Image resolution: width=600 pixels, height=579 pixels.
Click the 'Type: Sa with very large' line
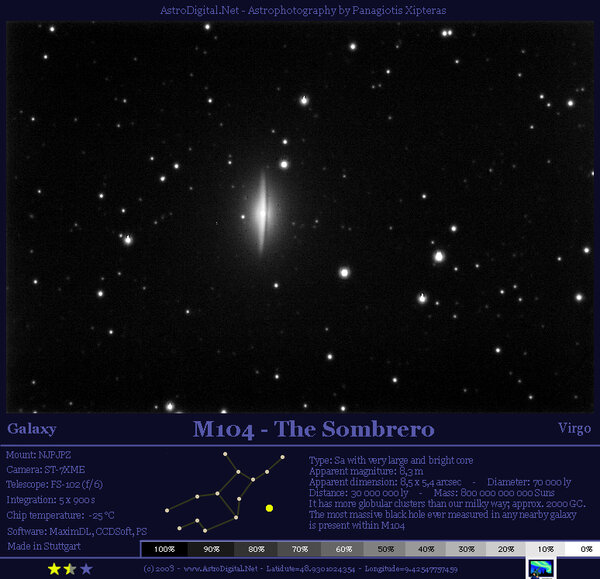point(391,460)
